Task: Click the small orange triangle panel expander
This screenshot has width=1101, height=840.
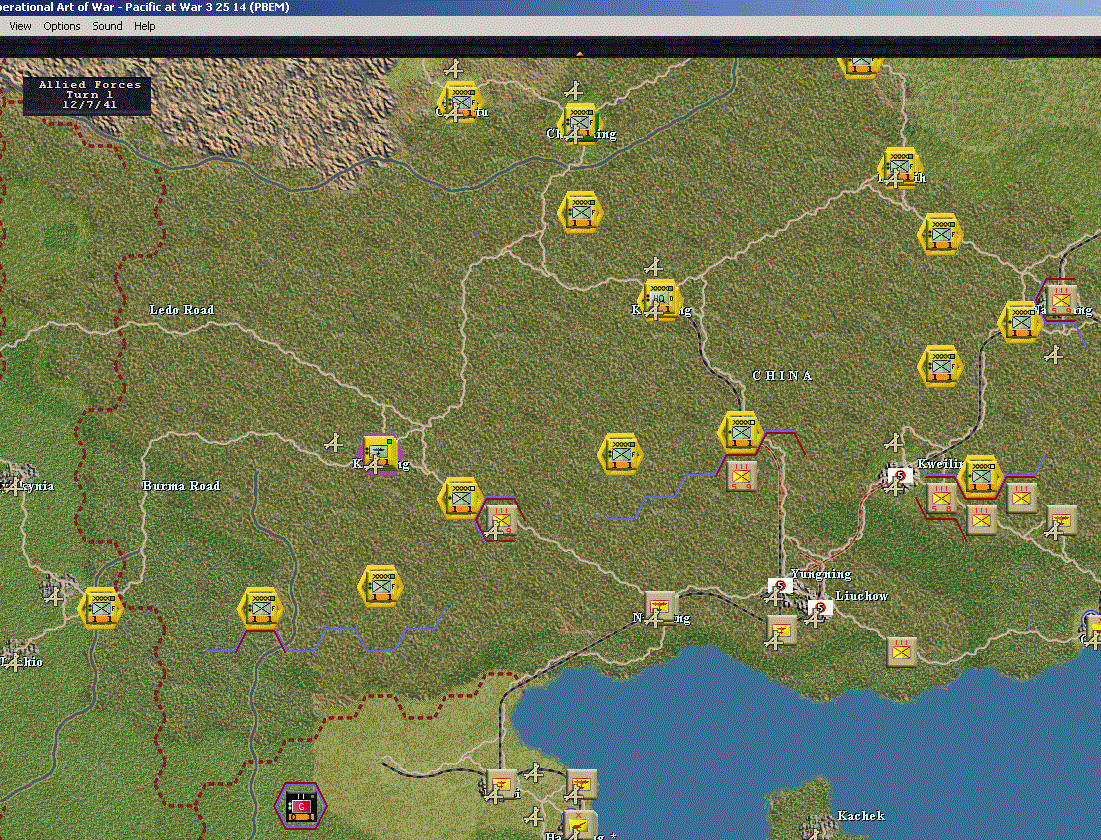Action: [579, 53]
